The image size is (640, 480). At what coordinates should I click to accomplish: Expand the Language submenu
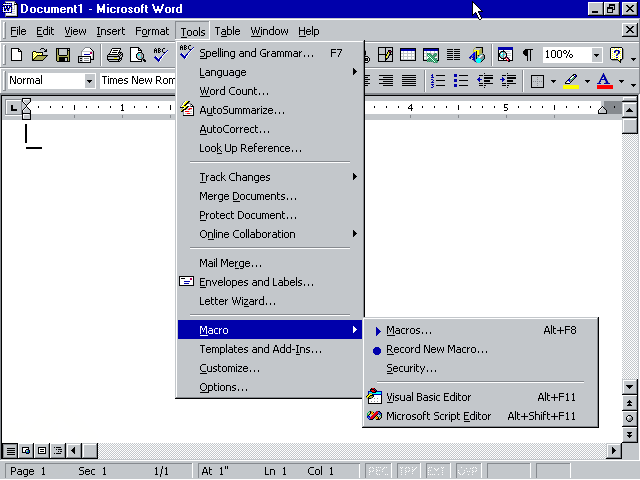pos(270,72)
